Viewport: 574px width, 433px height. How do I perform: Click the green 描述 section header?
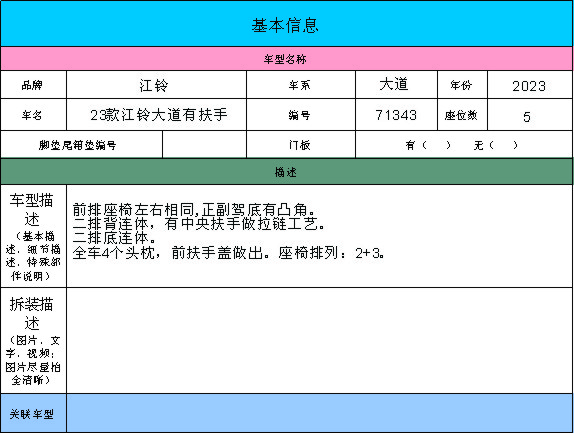pos(287,172)
